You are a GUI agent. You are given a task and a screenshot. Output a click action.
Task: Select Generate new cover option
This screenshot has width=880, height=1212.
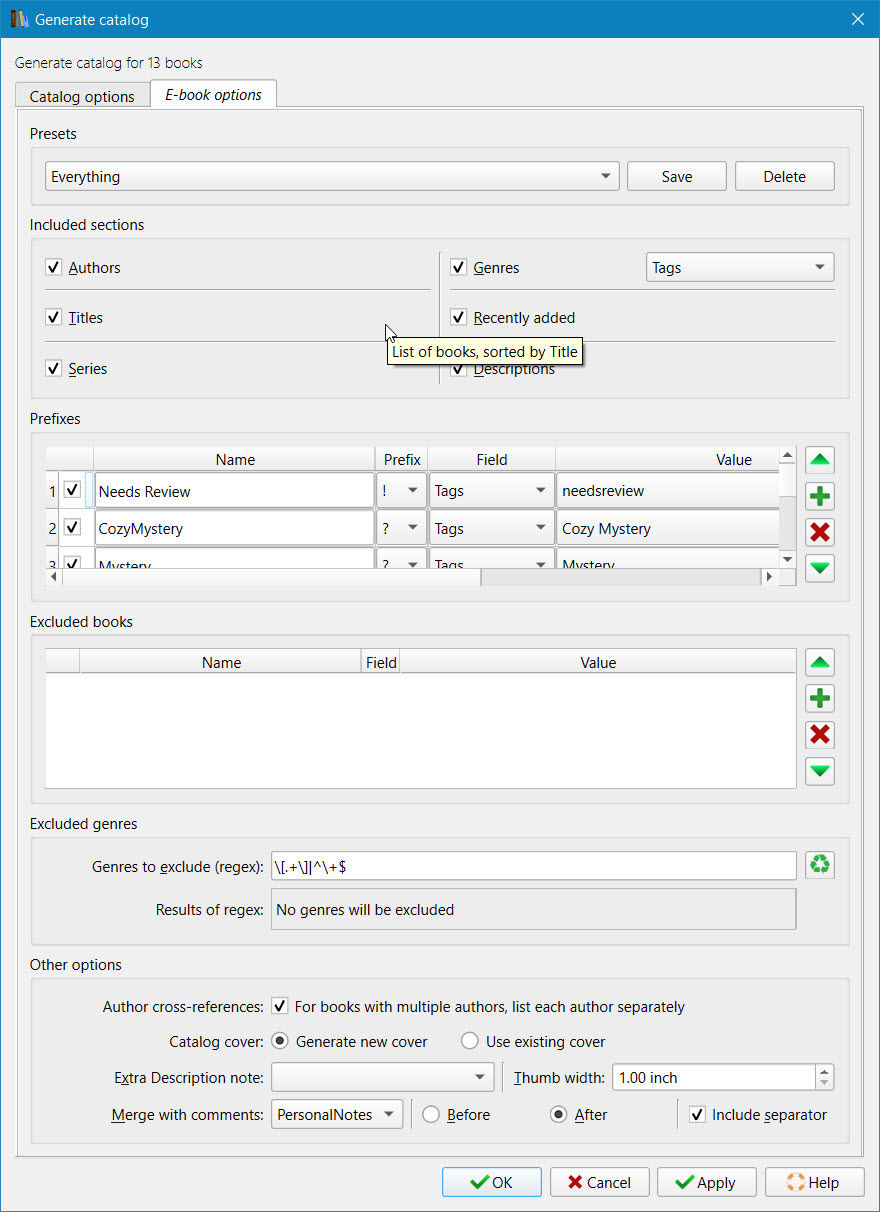[x=279, y=1042]
